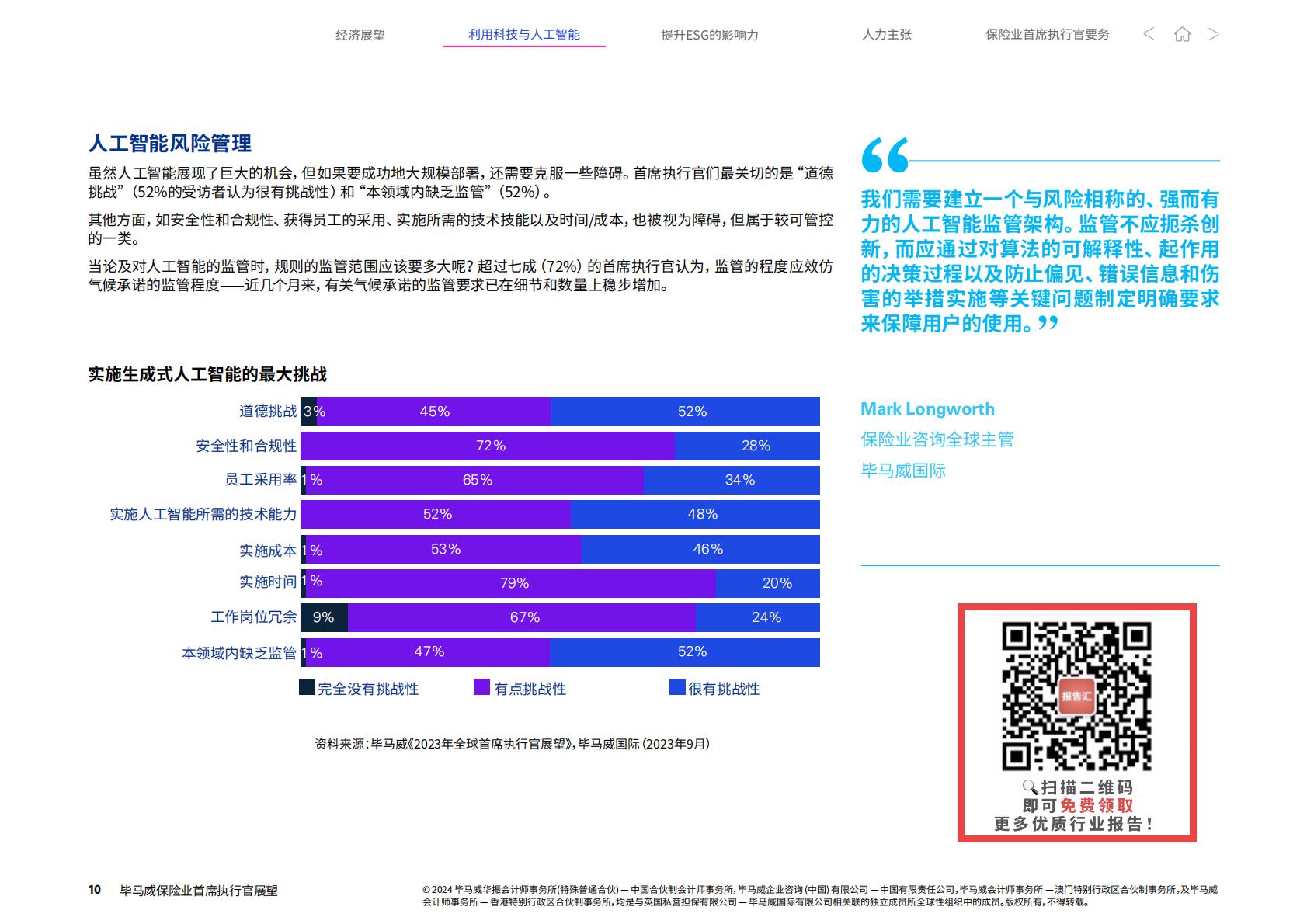
Task: Select the 利用科技与人工智能 tab
Action: tap(524, 34)
